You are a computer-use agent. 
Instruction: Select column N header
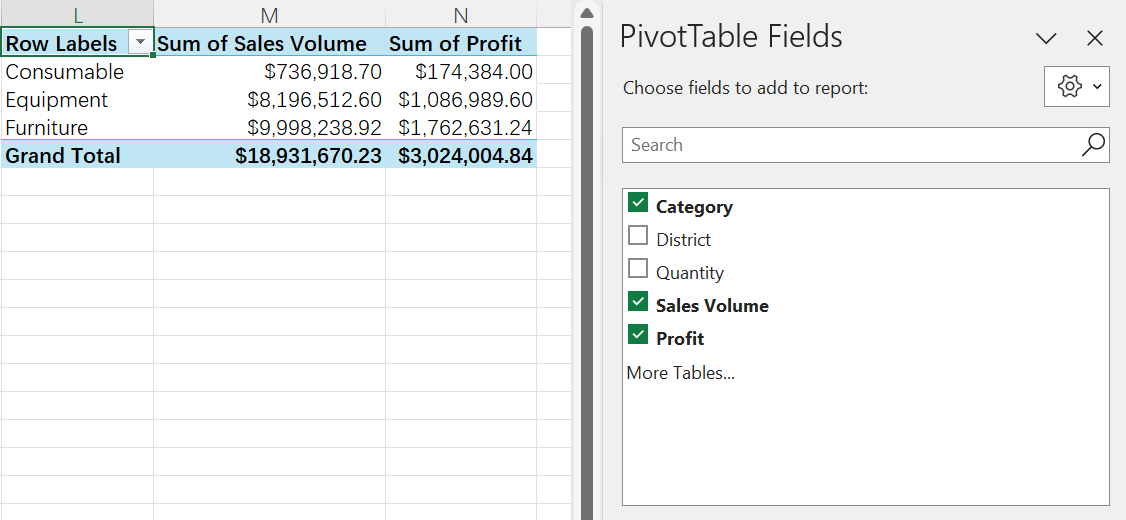[461, 14]
